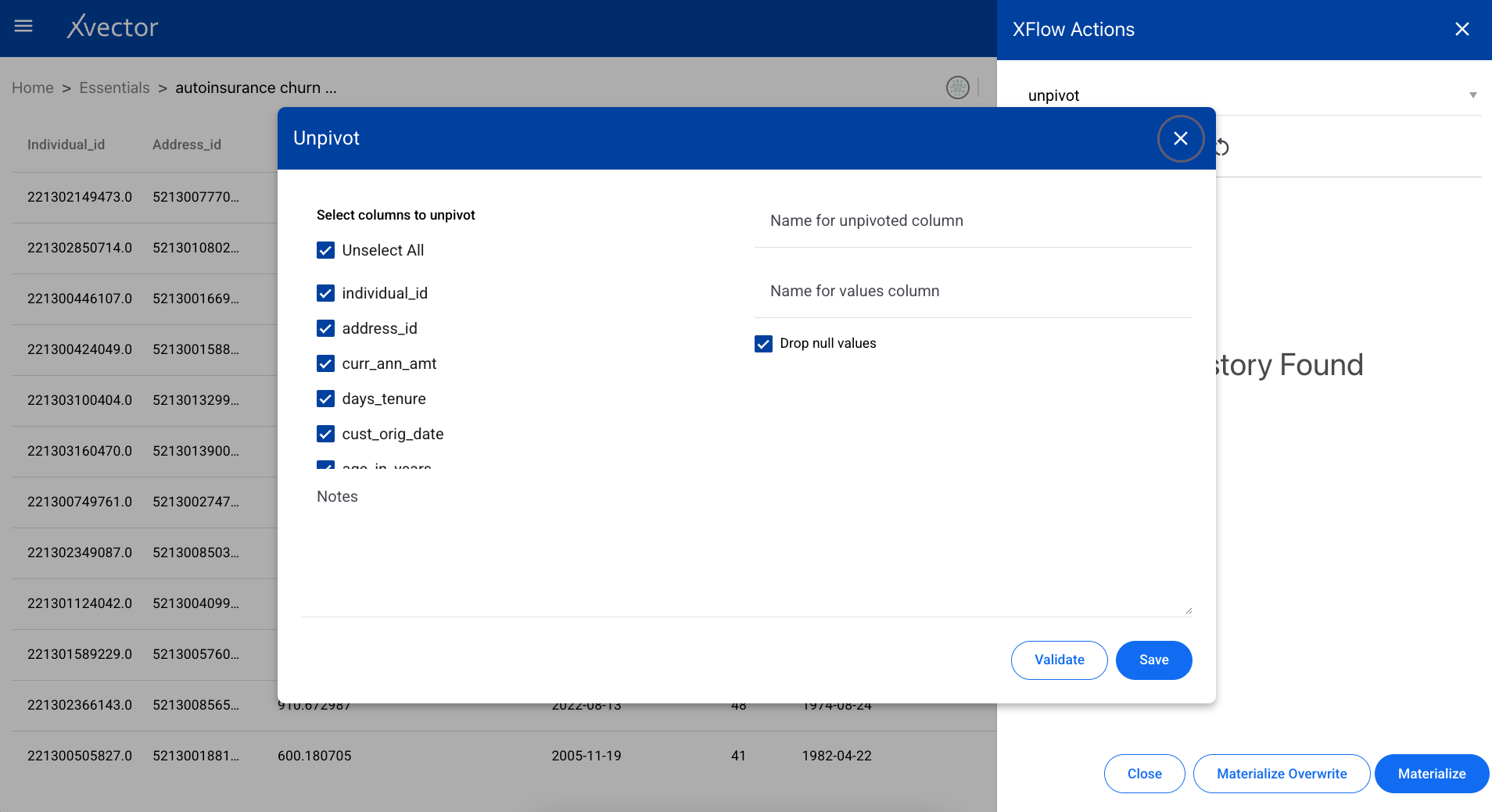This screenshot has height=812, width=1492.
Task: Click the Close button in XFlow panel
Action: [x=1144, y=774]
